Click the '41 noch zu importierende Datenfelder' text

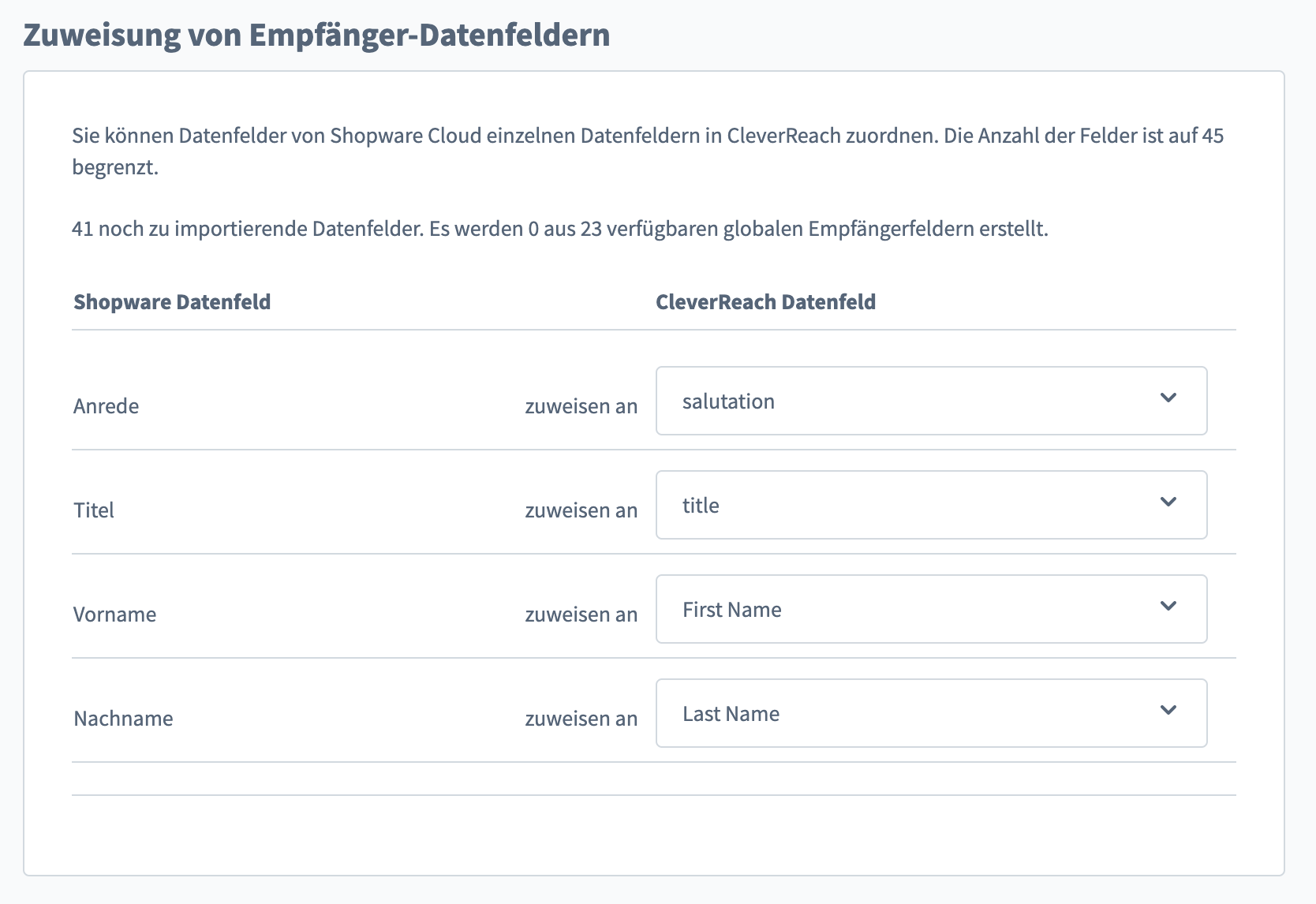click(248, 229)
